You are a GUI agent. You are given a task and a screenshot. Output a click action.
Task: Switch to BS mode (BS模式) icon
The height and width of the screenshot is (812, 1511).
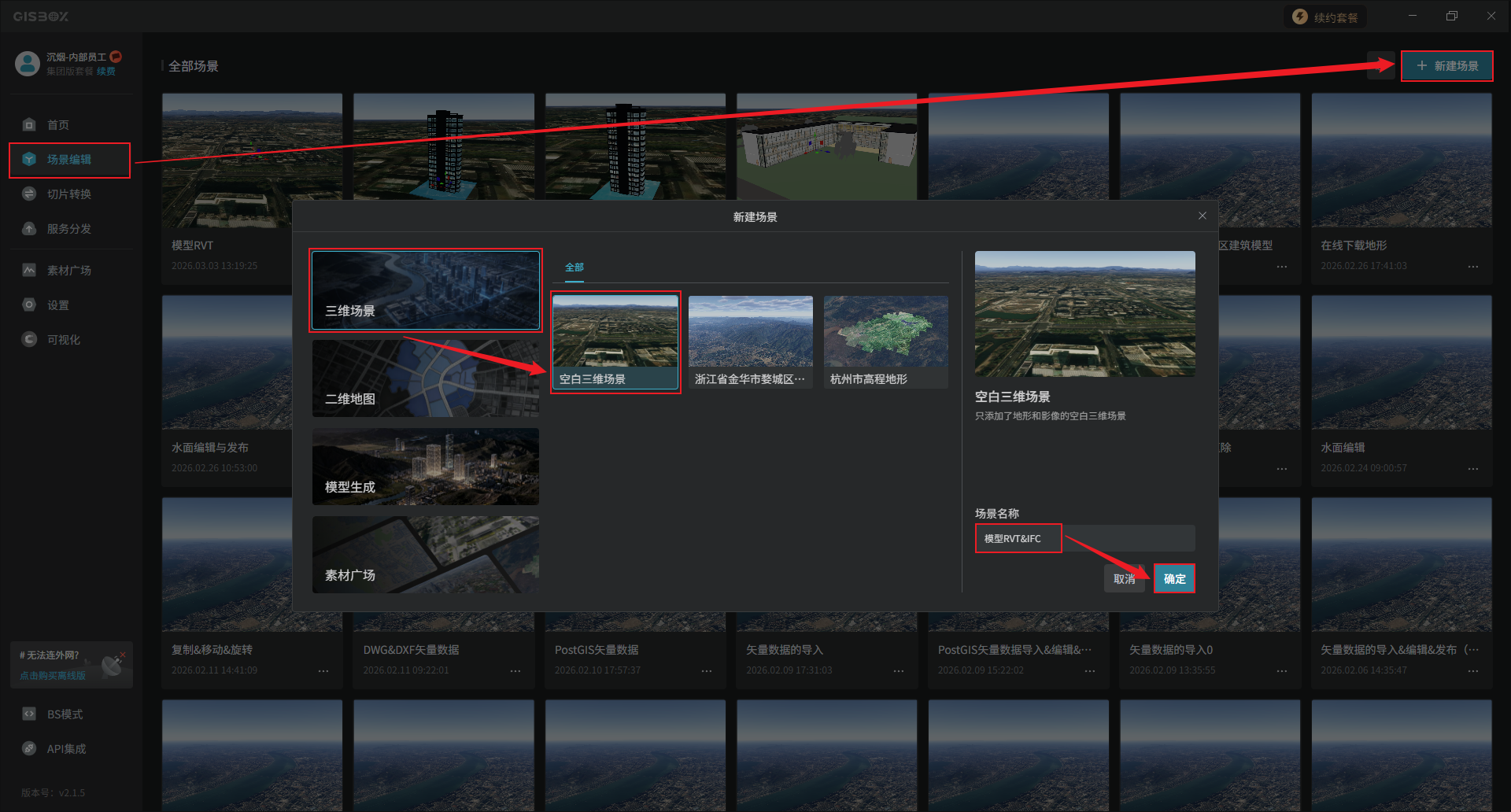point(29,714)
